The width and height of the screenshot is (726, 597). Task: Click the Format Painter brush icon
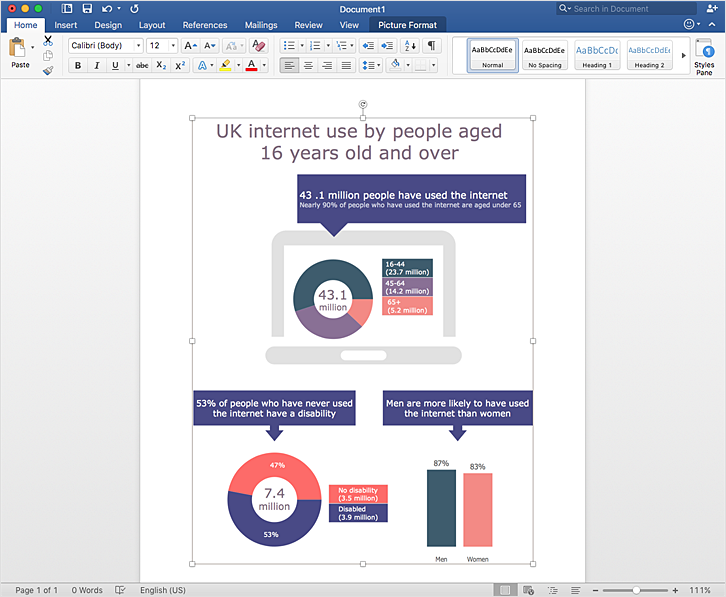48,70
